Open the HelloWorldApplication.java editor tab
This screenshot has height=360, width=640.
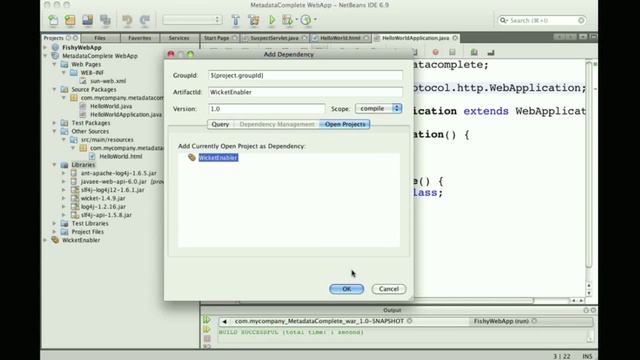pyautogui.click(x=416, y=38)
